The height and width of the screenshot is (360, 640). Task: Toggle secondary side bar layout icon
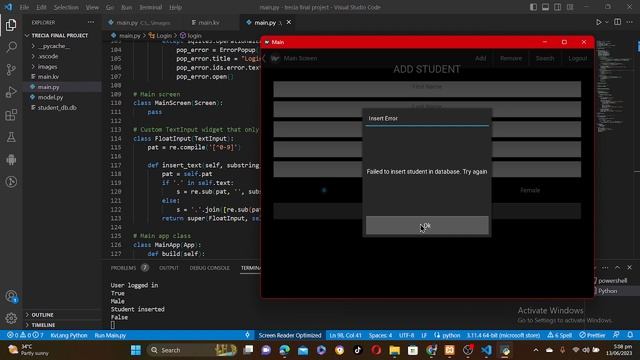(558, 7)
